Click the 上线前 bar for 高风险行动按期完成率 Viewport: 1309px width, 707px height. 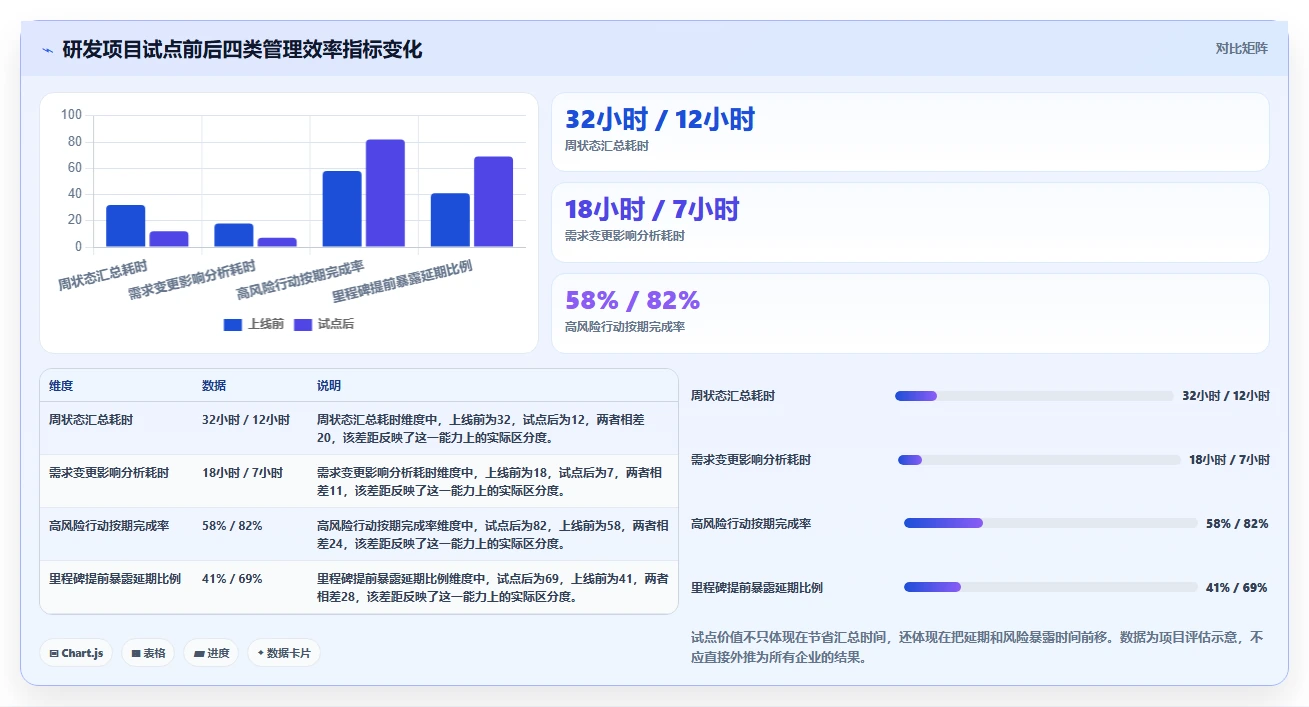click(x=342, y=209)
